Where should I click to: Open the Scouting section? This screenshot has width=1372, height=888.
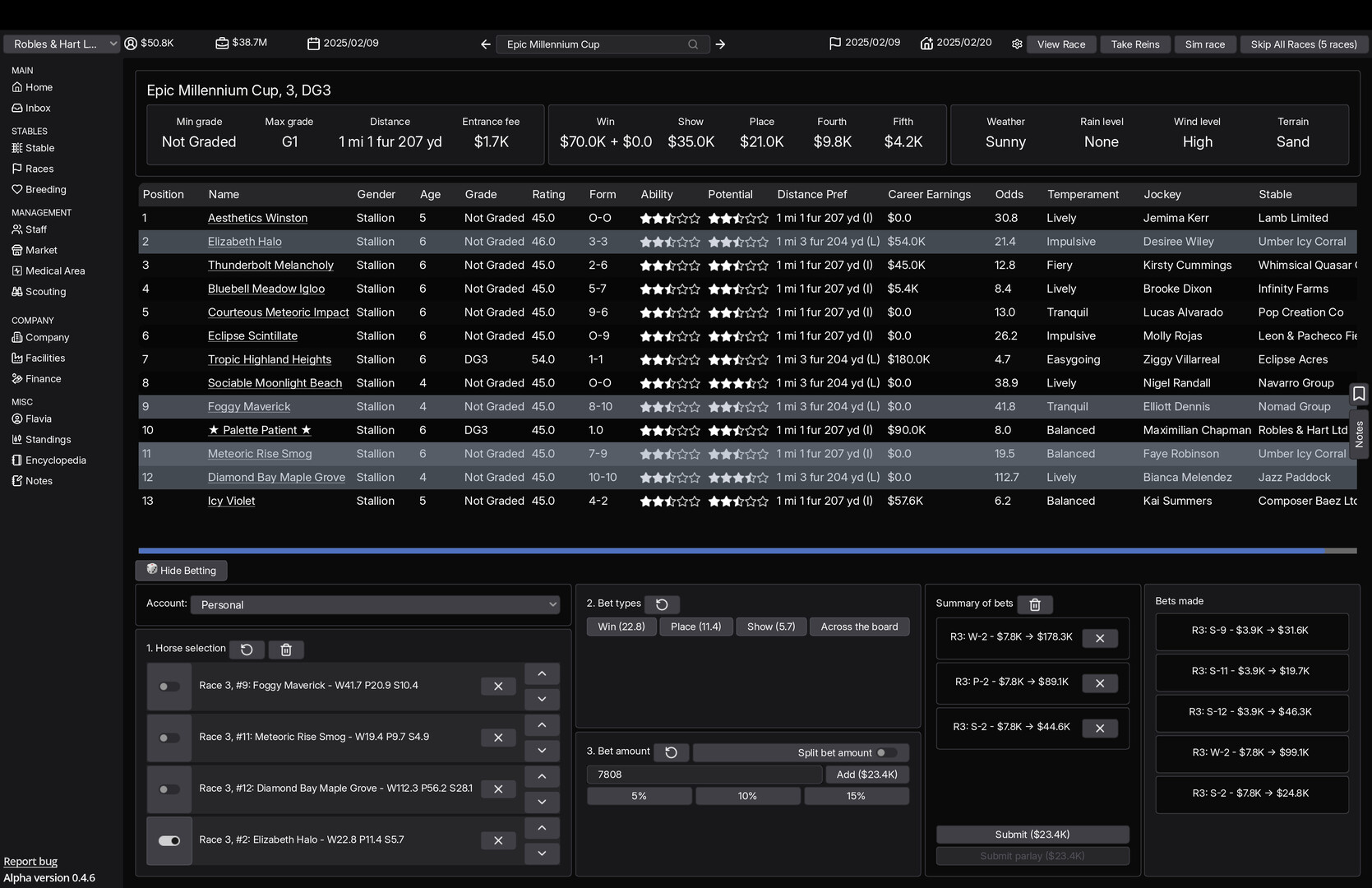[45, 291]
